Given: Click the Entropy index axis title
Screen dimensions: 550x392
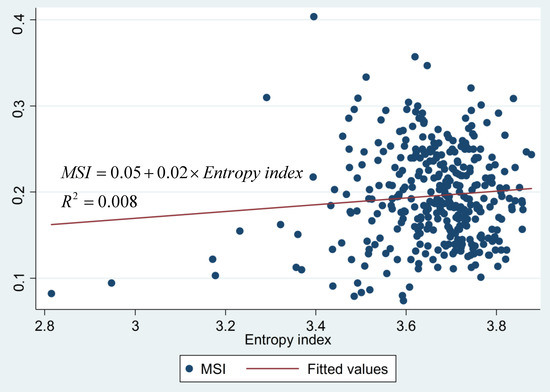Looking at the screenshot, I should pyautogui.click(x=288, y=340).
